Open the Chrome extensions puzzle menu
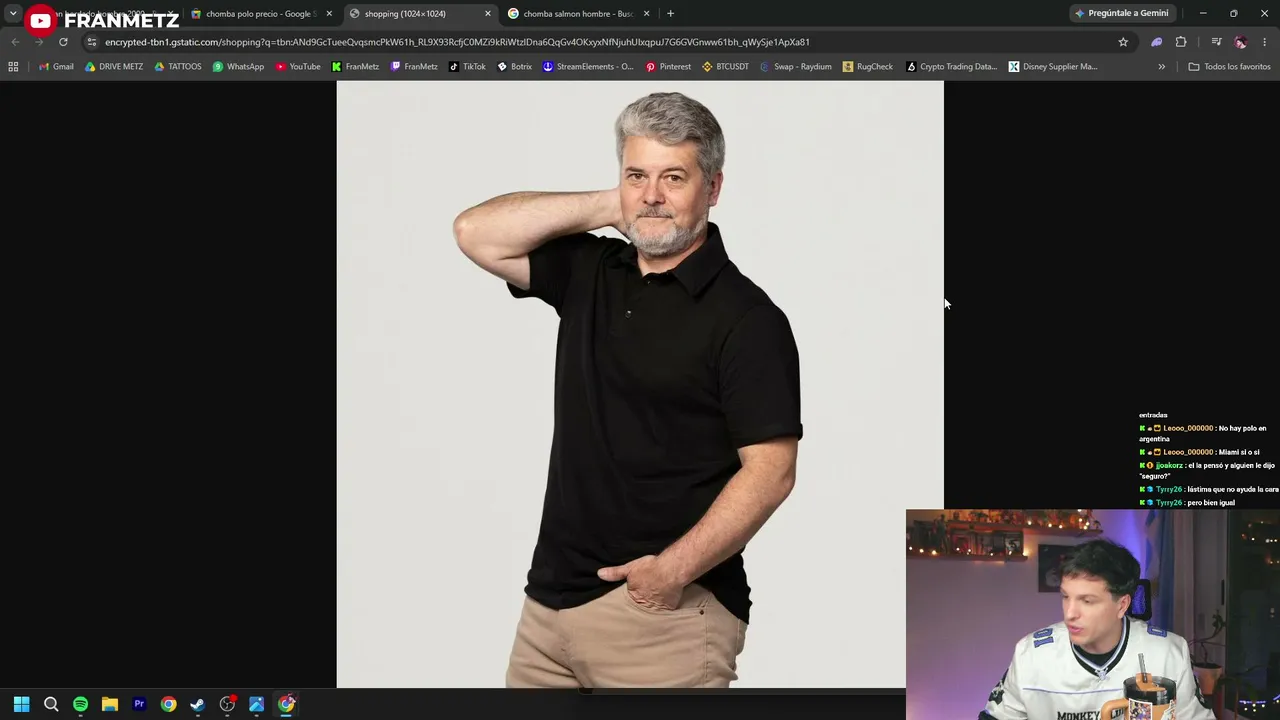1280x720 pixels. point(1181,42)
